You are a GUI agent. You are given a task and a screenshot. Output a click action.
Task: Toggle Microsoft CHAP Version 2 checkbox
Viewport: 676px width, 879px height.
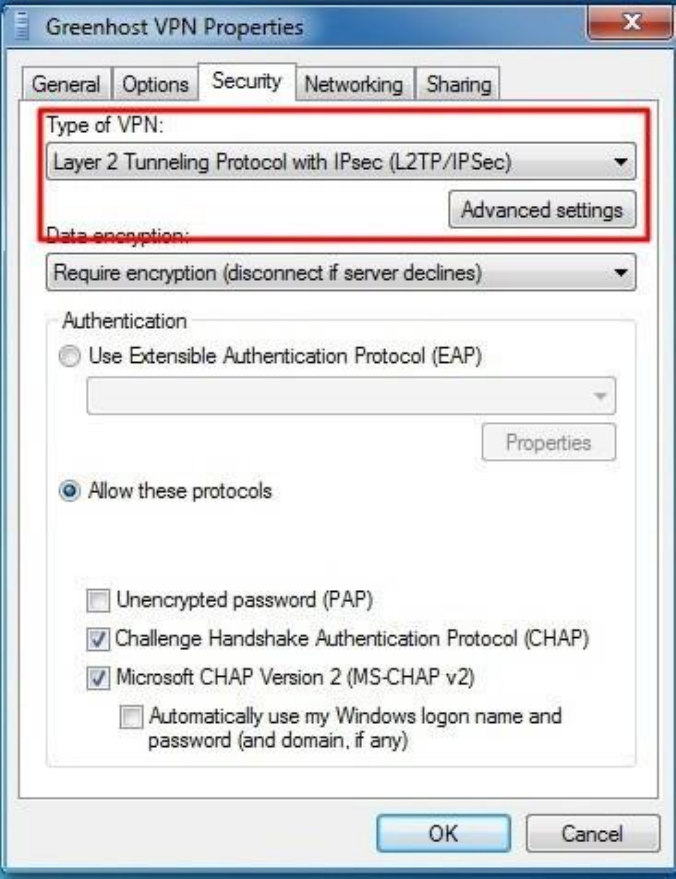(x=98, y=677)
